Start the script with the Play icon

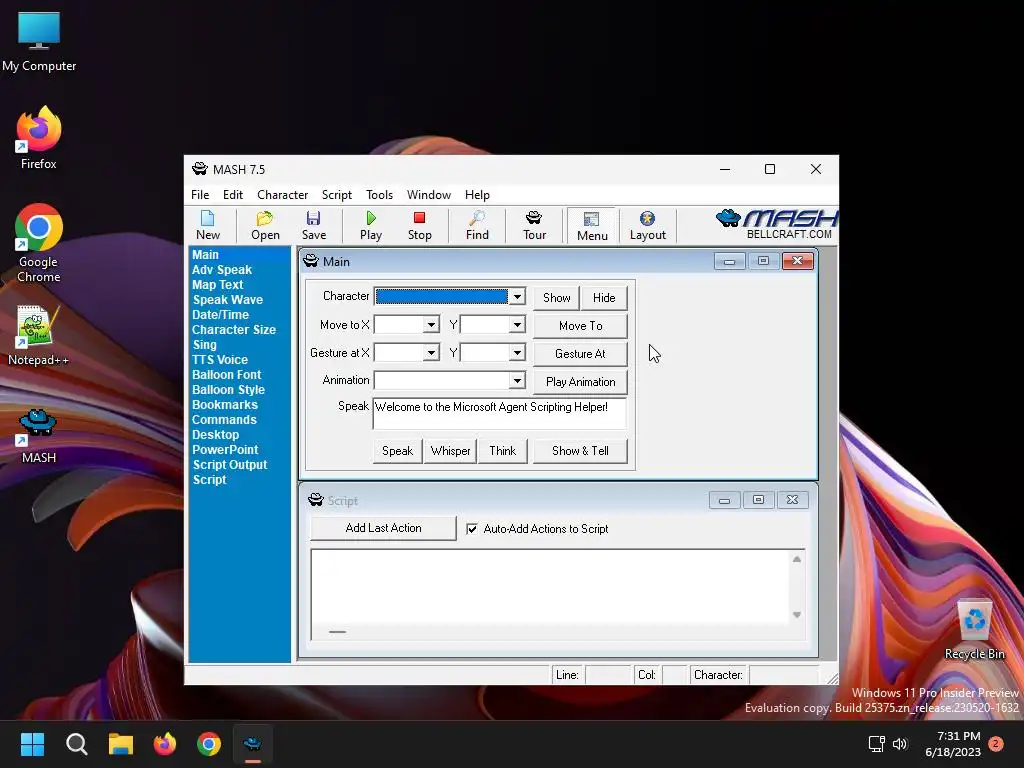pyautogui.click(x=371, y=225)
